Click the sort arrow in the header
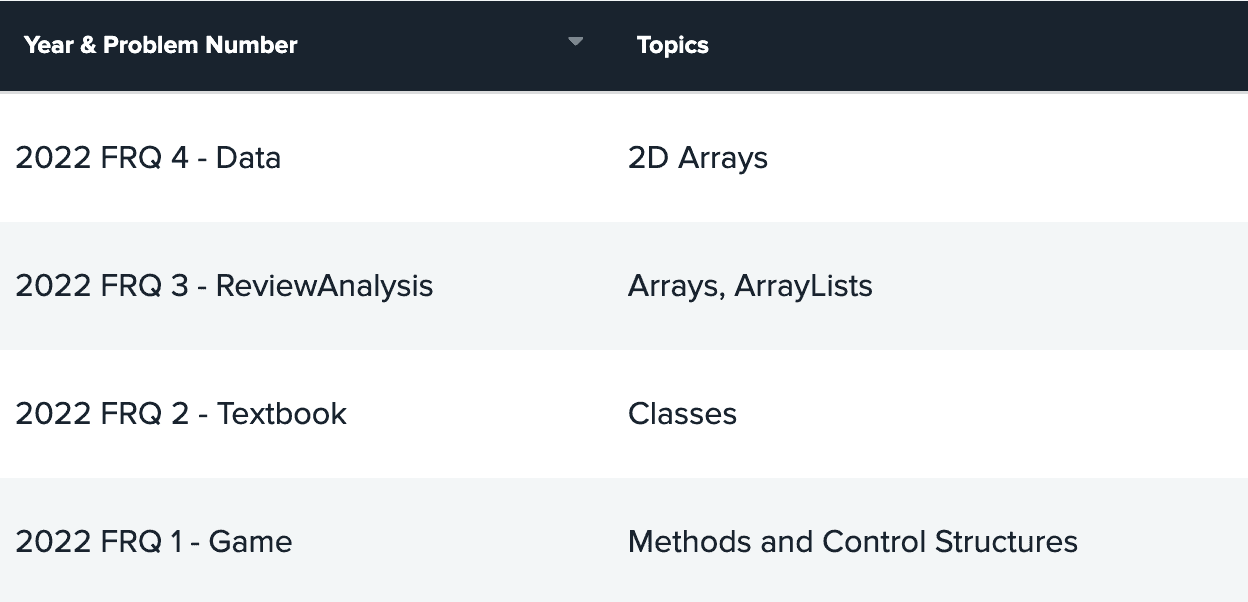The image size is (1248, 602). (x=575, y=42)
